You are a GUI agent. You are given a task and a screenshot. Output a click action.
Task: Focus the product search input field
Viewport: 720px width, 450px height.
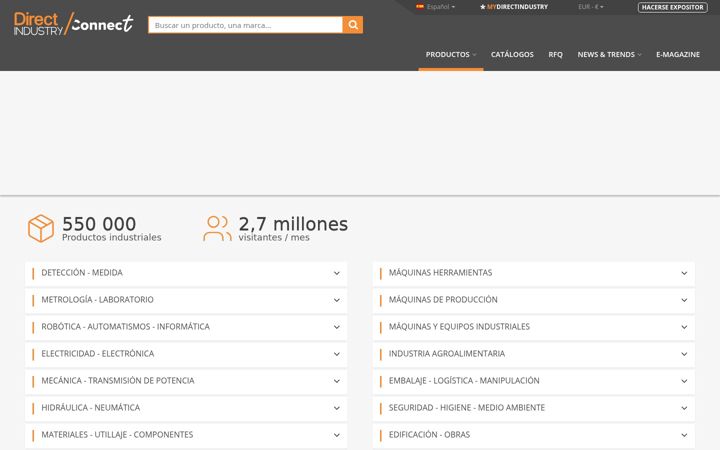tap(245, 25)
